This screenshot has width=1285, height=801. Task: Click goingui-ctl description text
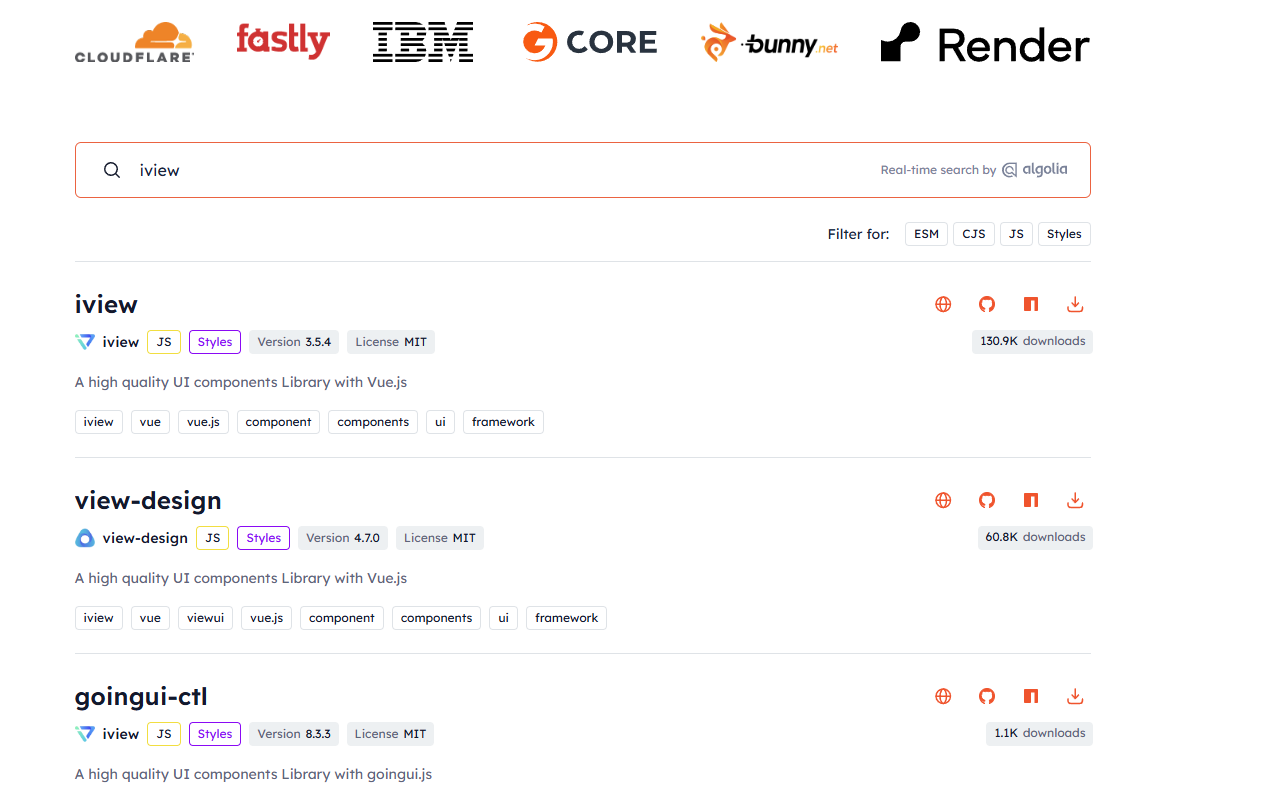[x=253, y=774]
